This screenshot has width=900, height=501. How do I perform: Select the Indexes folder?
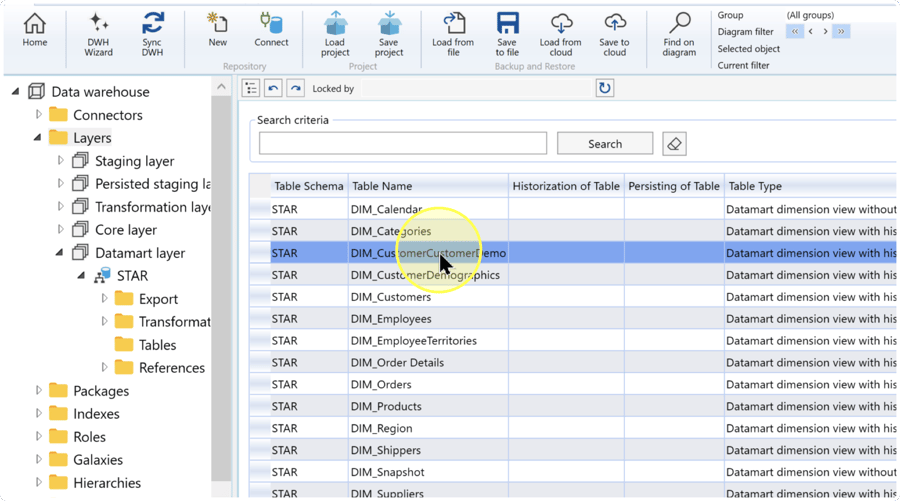(x=96, y=414)
